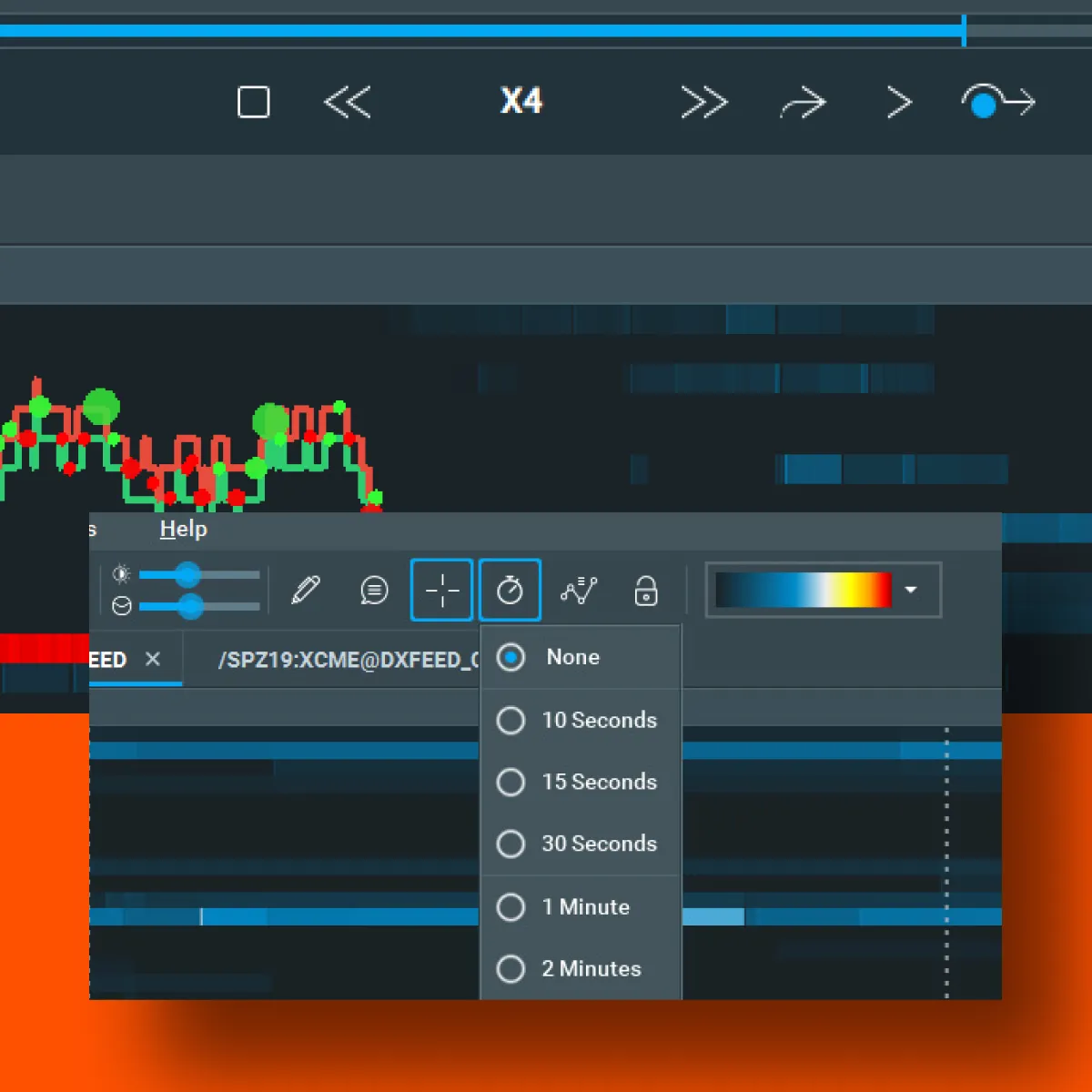Click the line chart indicators icon
The image size is (1092, 1092).
(579, 591)
